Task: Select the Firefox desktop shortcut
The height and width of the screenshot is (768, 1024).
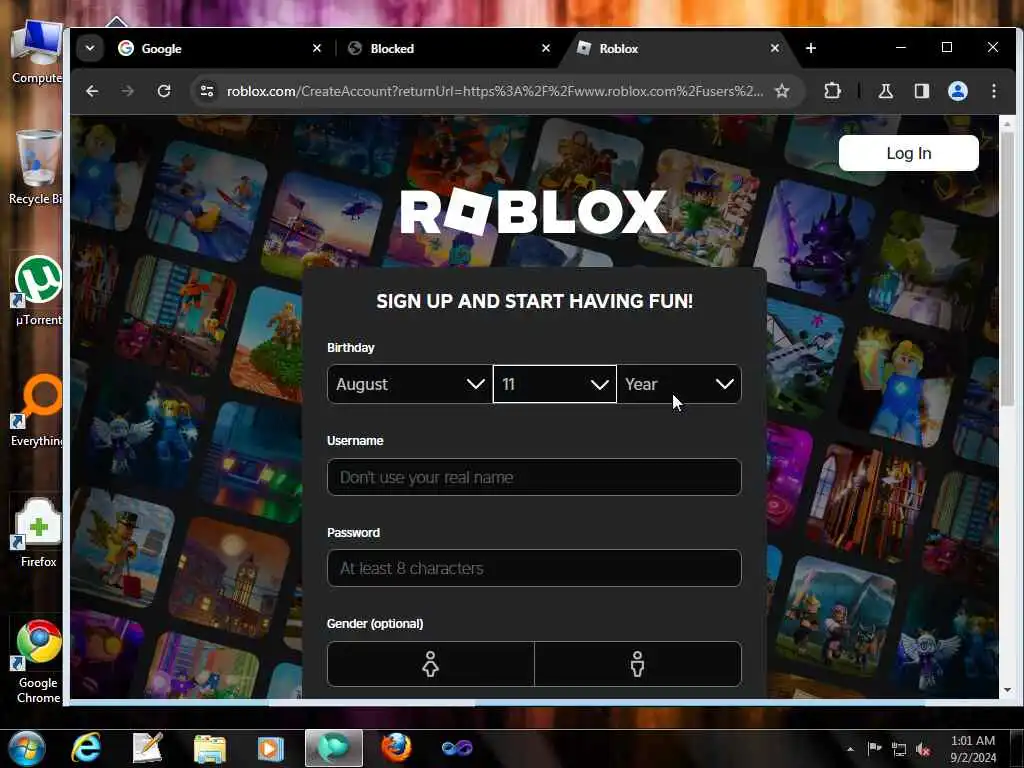Action: pyautogui.click(x=39, y=532)
